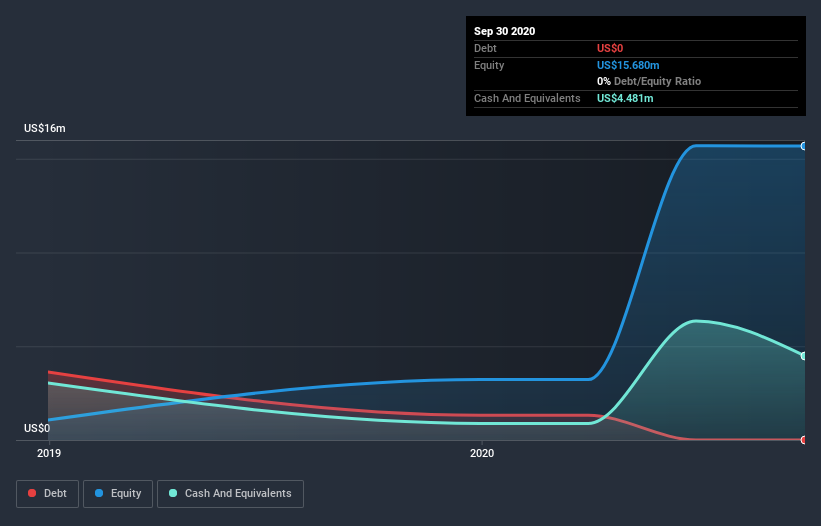The width and height of the screenshot is (821, 526).
Task: Click the Sep 30 2020 tooltip date
Action: pos(504,31)
